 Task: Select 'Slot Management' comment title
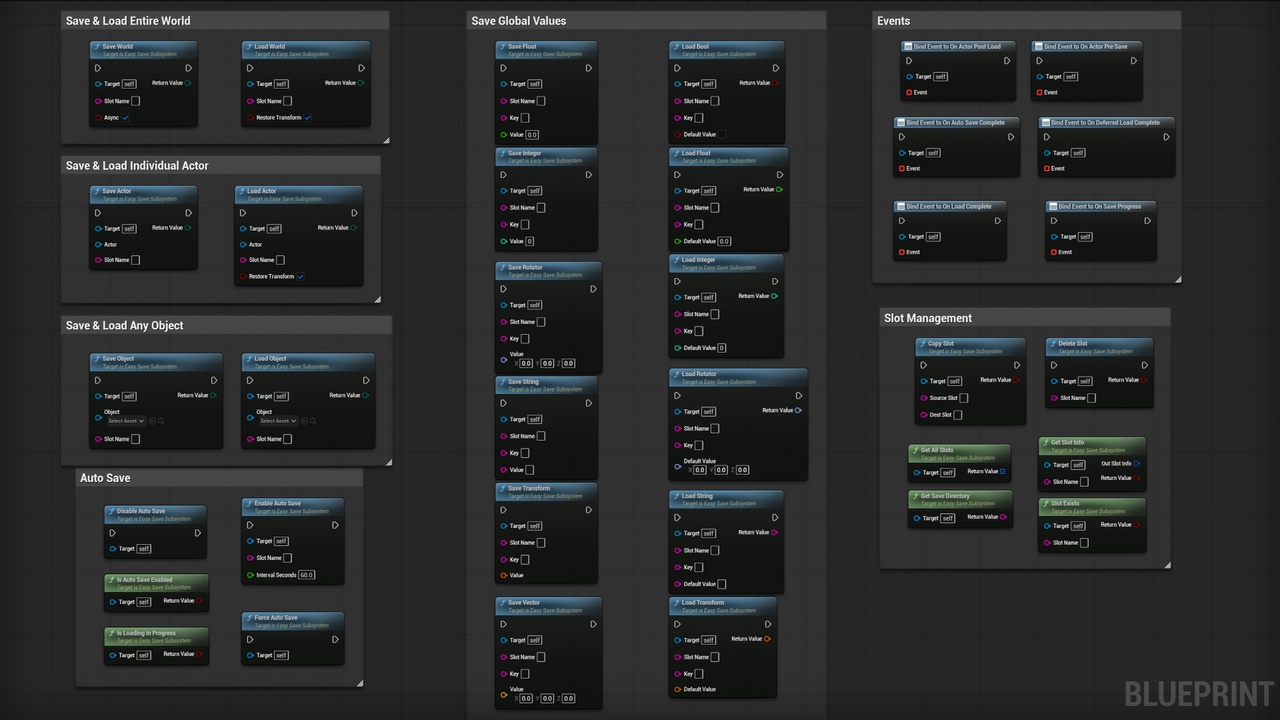click(x=928, y=318)
